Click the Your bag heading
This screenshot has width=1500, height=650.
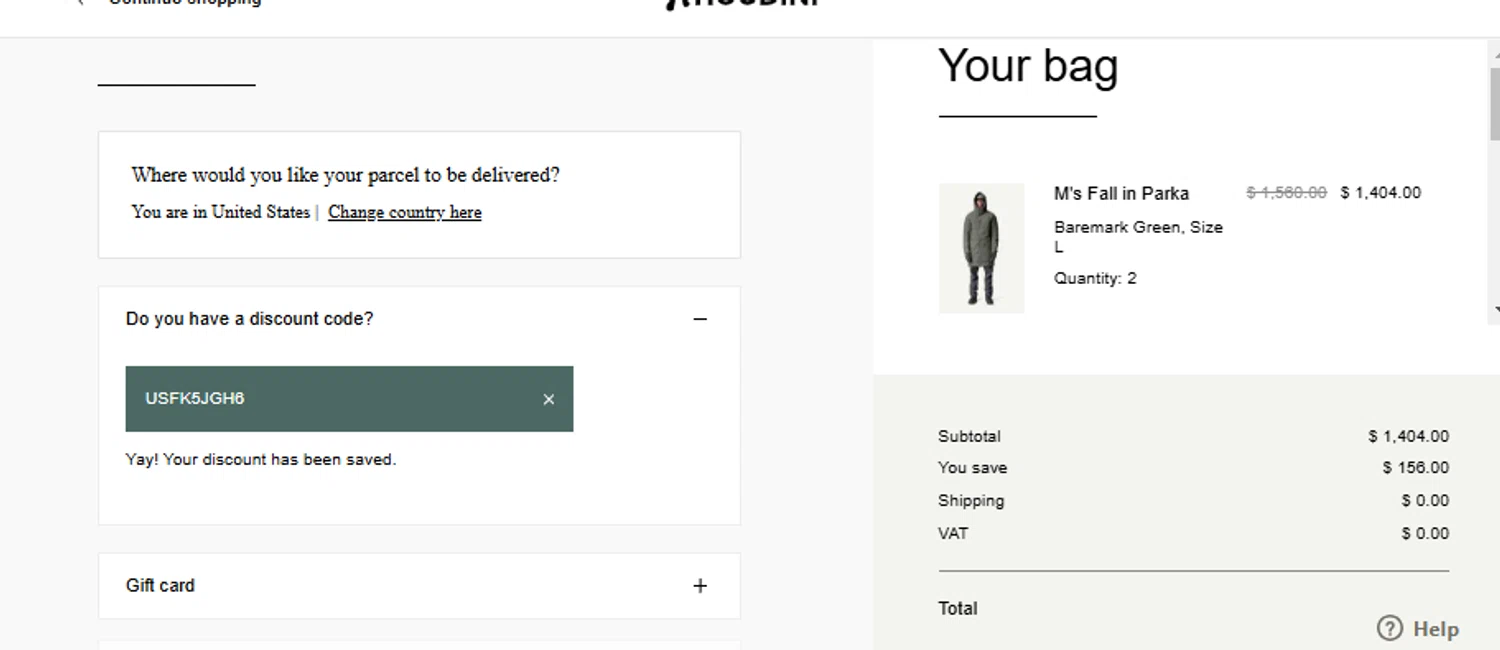pos(1028,66)
